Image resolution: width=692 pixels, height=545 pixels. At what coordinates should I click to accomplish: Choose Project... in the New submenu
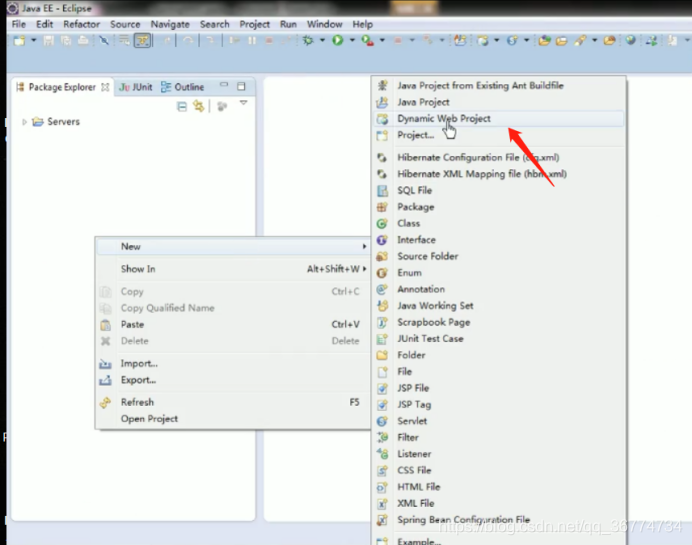click(x=499, y=135)
